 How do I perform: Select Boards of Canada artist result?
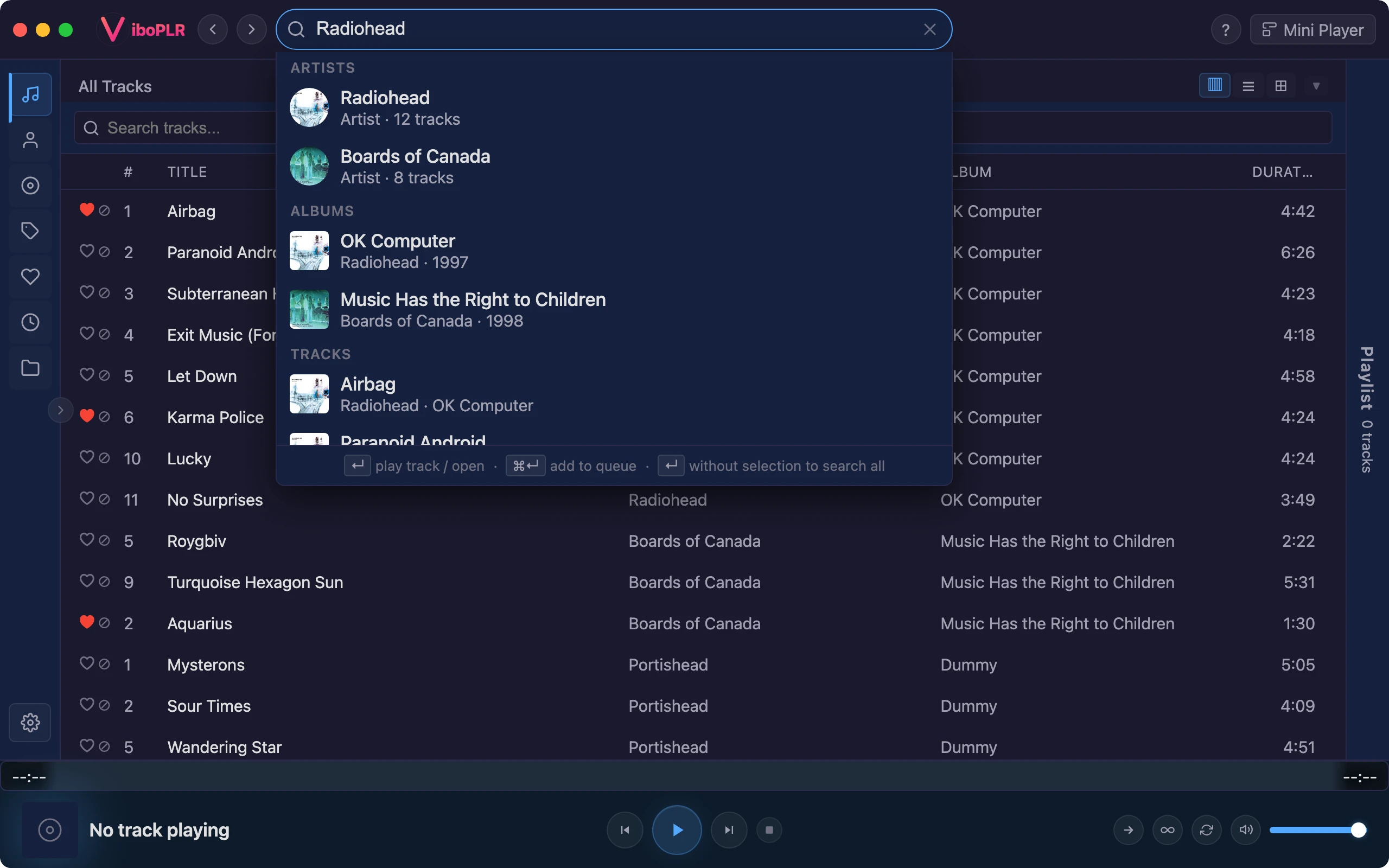click(x=614, y=167)
